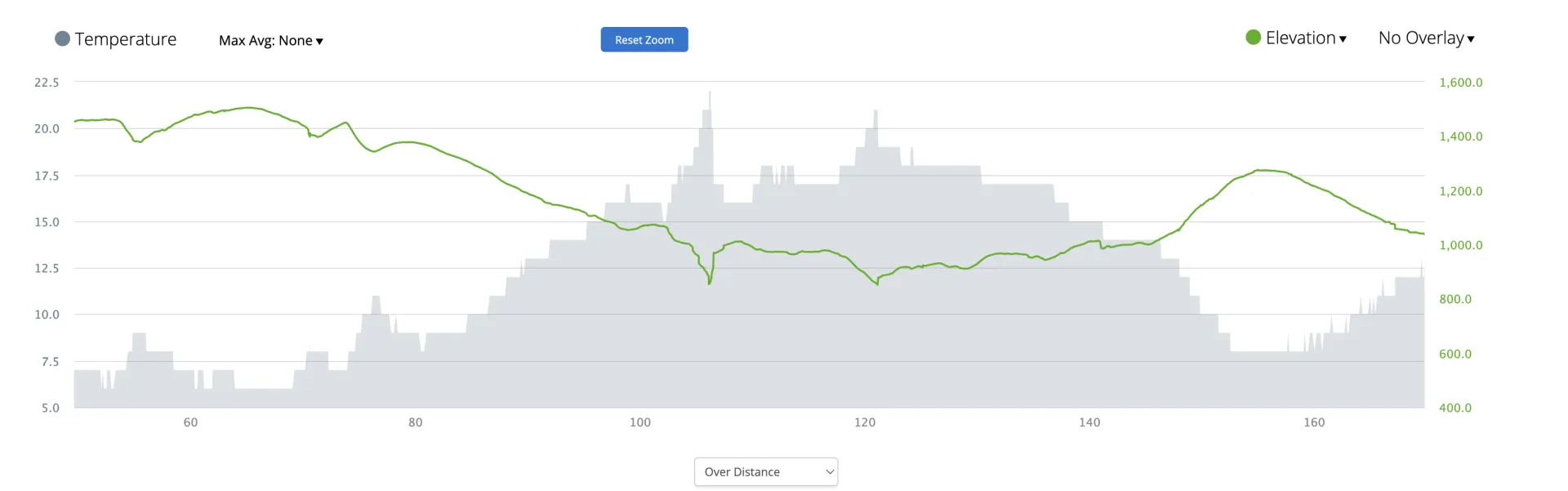Toggle the Temperature series label
The width and height of the screenshot is (1568, 491).
pyautogui.click(x=125, y=39)
